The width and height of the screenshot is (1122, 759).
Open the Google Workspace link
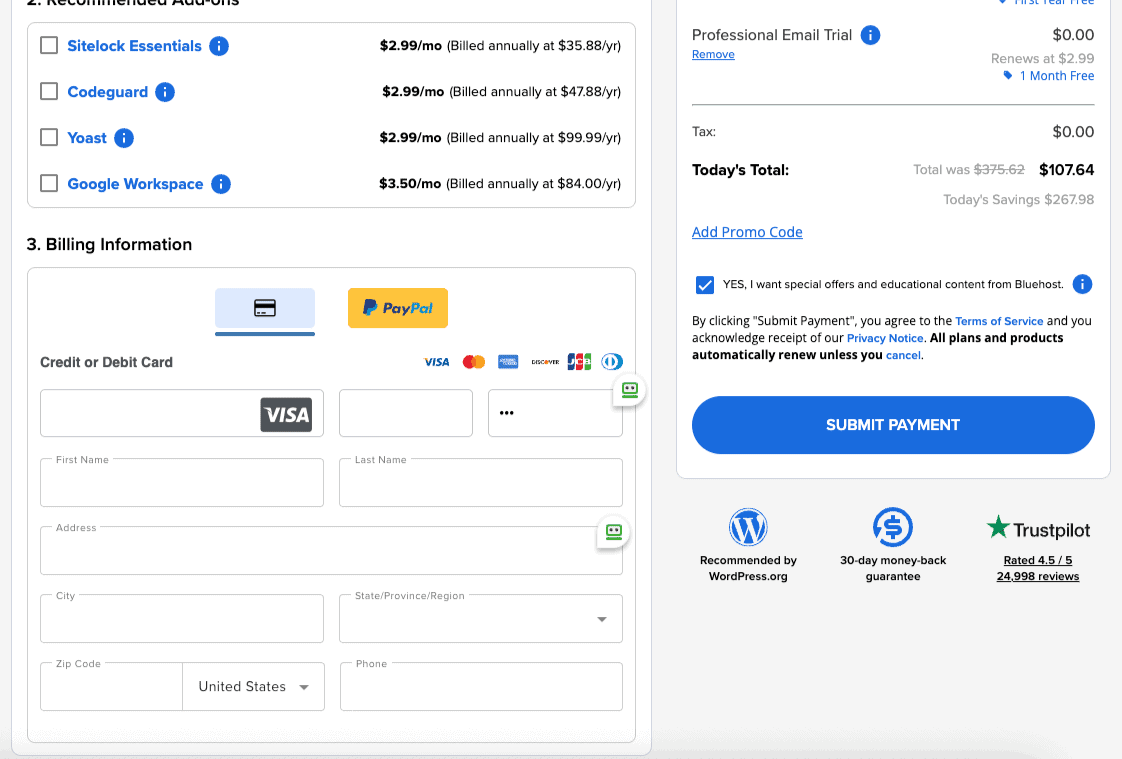[135, 184]
